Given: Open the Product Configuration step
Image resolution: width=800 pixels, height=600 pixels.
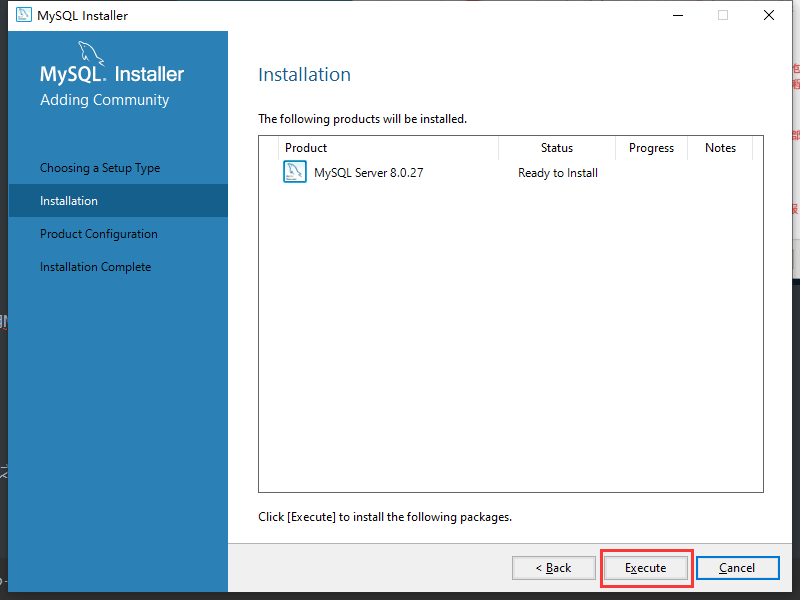Looking at the screenshot, I should (x=98, y=234).
